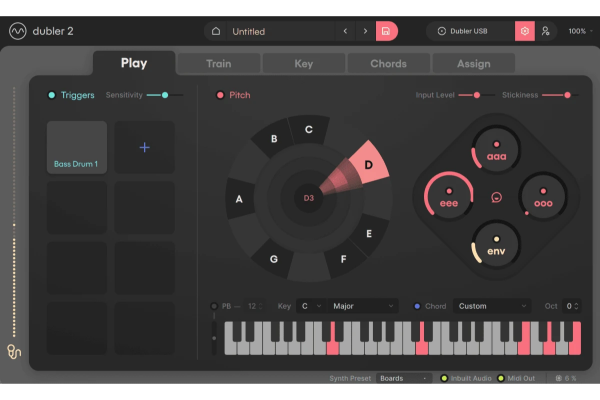This screenshot has width=600, height=400.
Task: Save the preset with the red save icon
Action: click(x=386, y=31)
